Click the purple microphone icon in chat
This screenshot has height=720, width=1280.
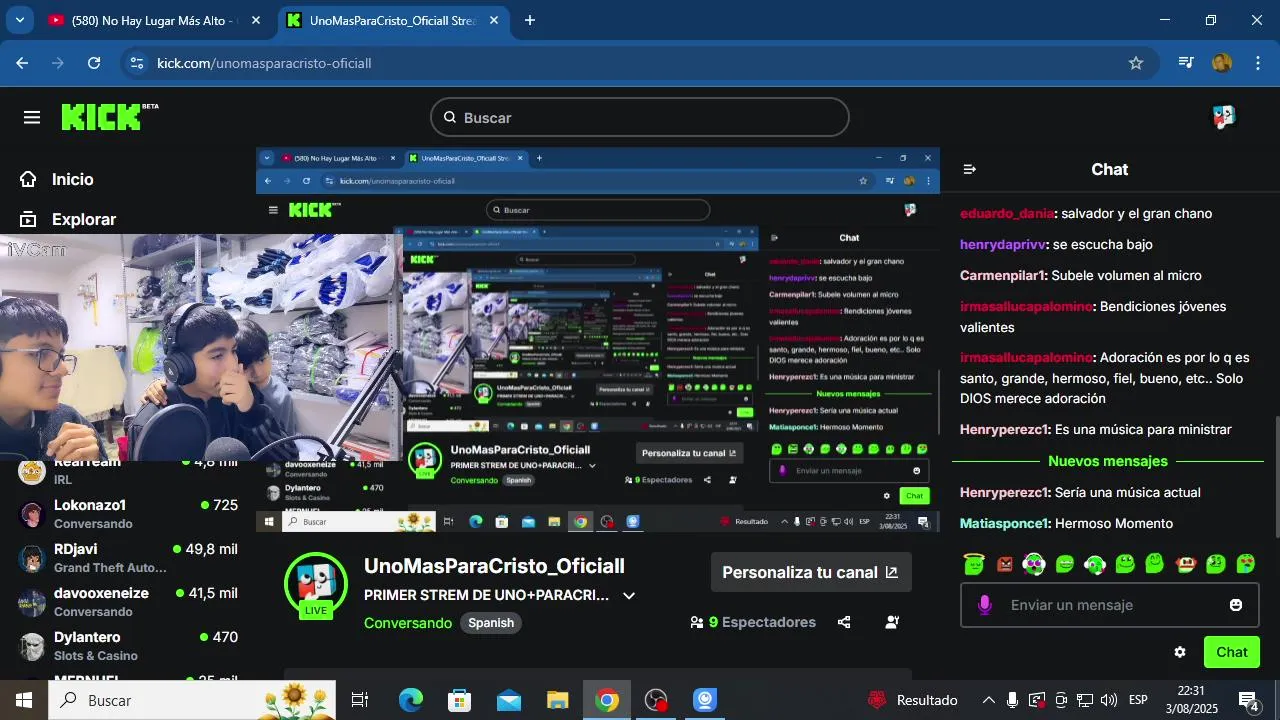click(x=985, y=605)
